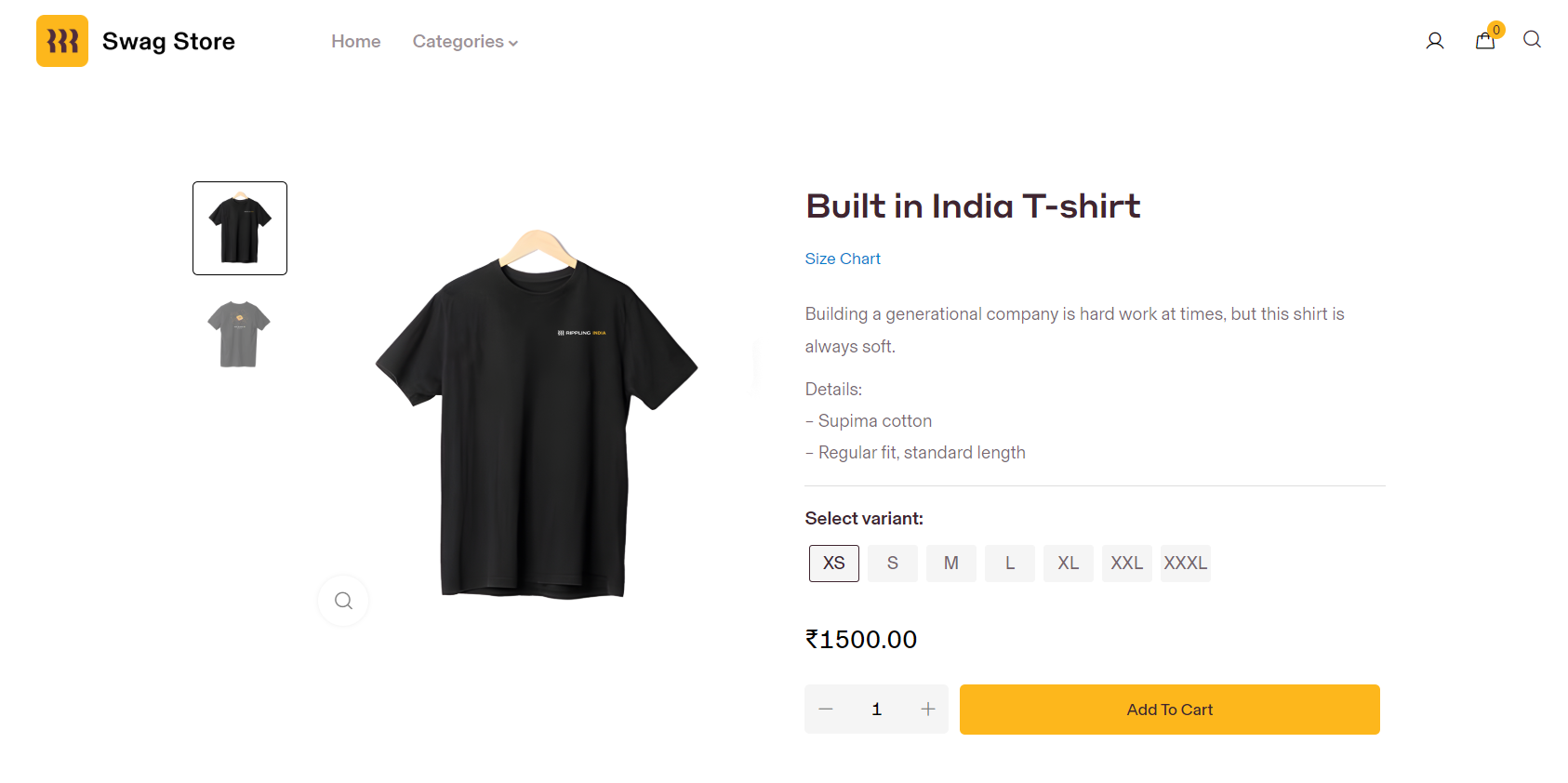1568x783 pixels.
Task: Decrease quantity with minus icon
Action: pyautogui.click(x=826, y=710)
